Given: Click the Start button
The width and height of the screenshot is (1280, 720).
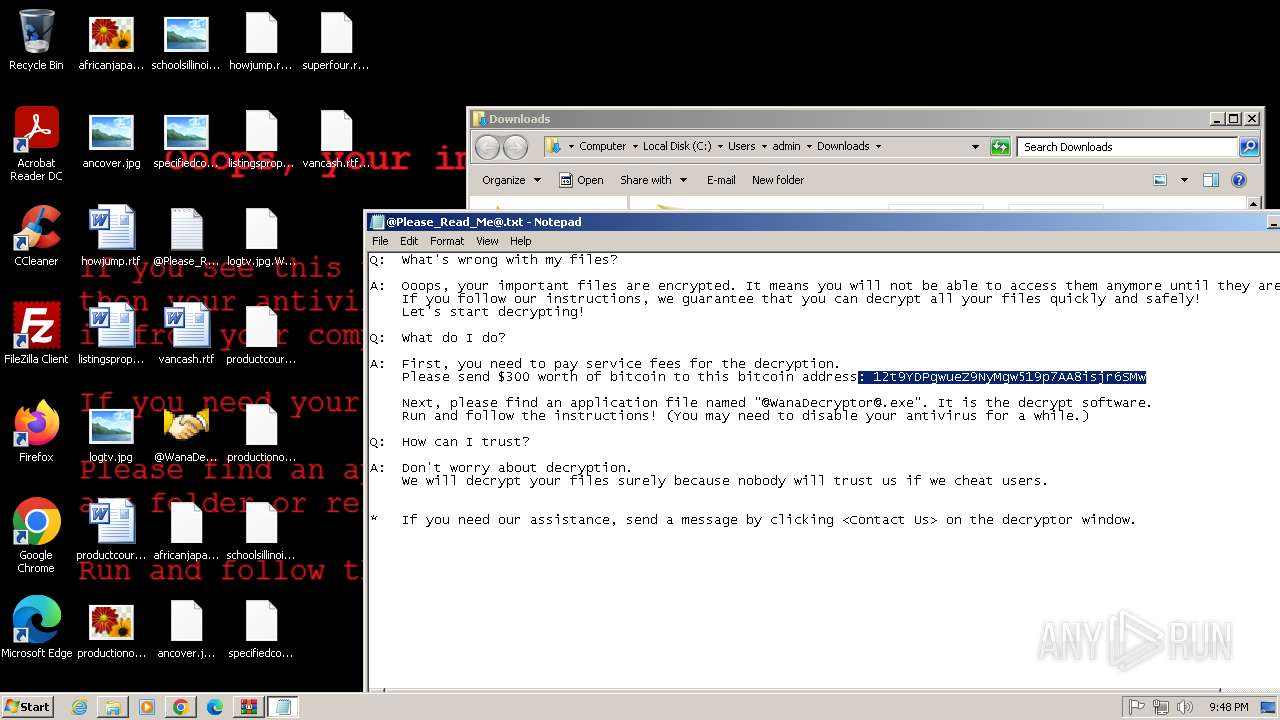Looking at the screenshot, I should [x=27, y=707].
